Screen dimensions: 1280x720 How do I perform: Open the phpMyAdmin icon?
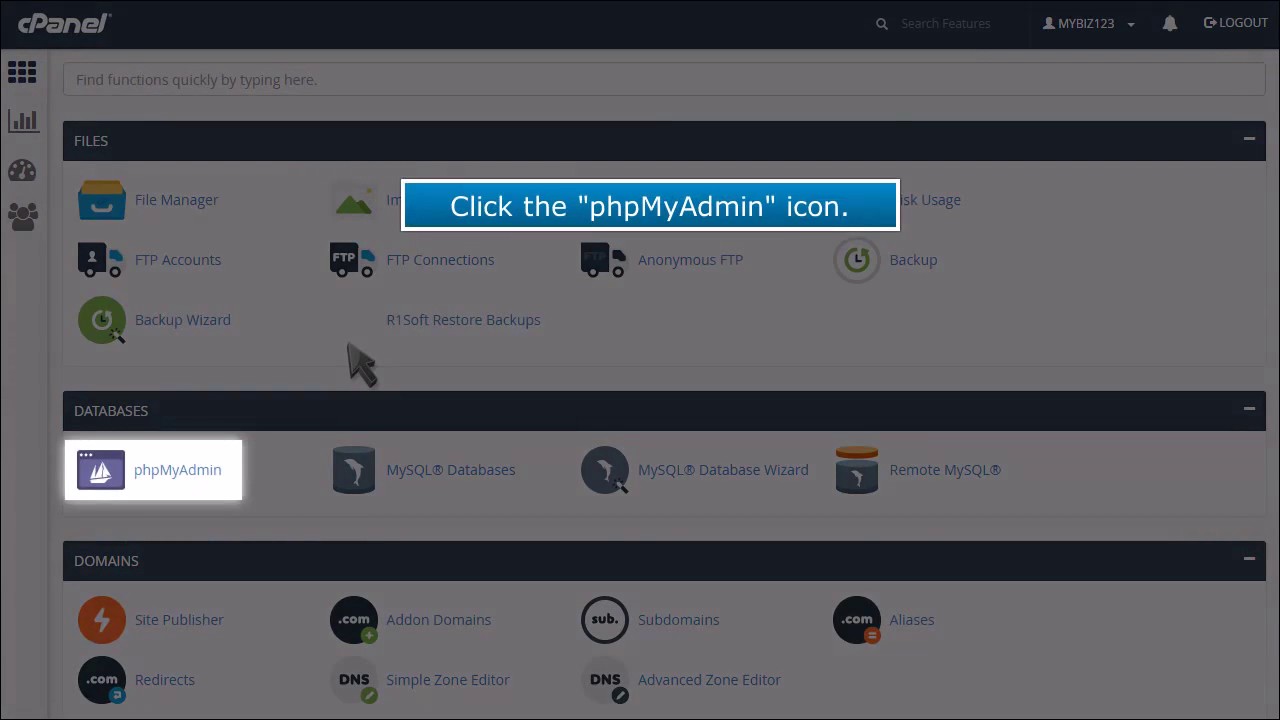click(x=101, y=470)
